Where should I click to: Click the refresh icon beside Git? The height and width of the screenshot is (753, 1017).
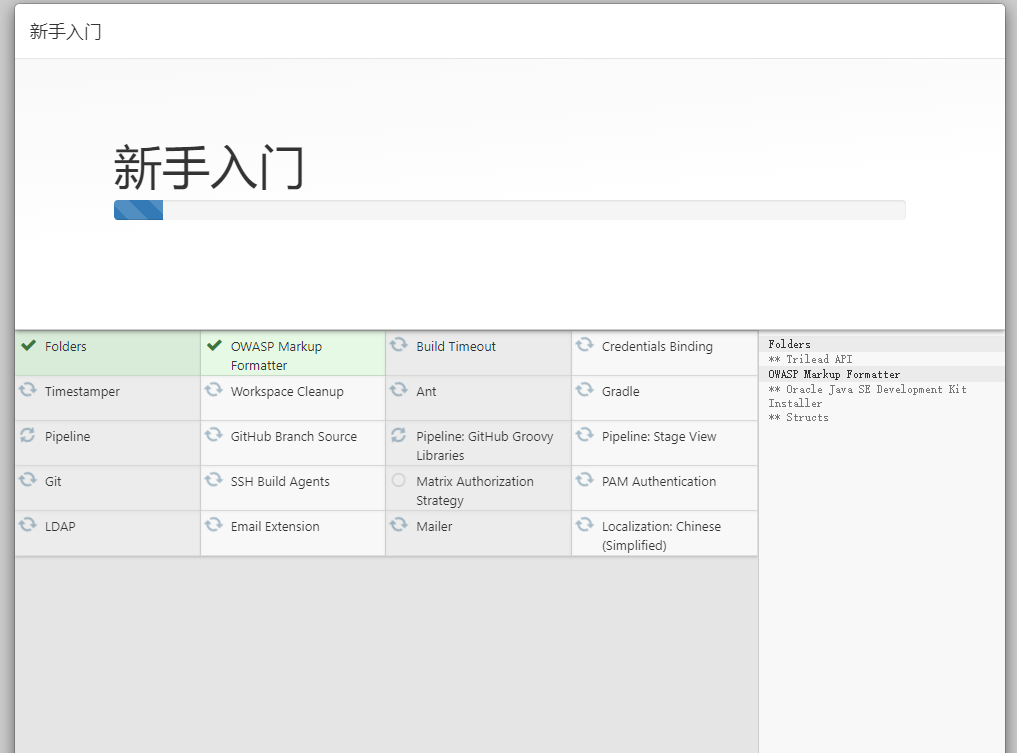(x=28, y=479)
